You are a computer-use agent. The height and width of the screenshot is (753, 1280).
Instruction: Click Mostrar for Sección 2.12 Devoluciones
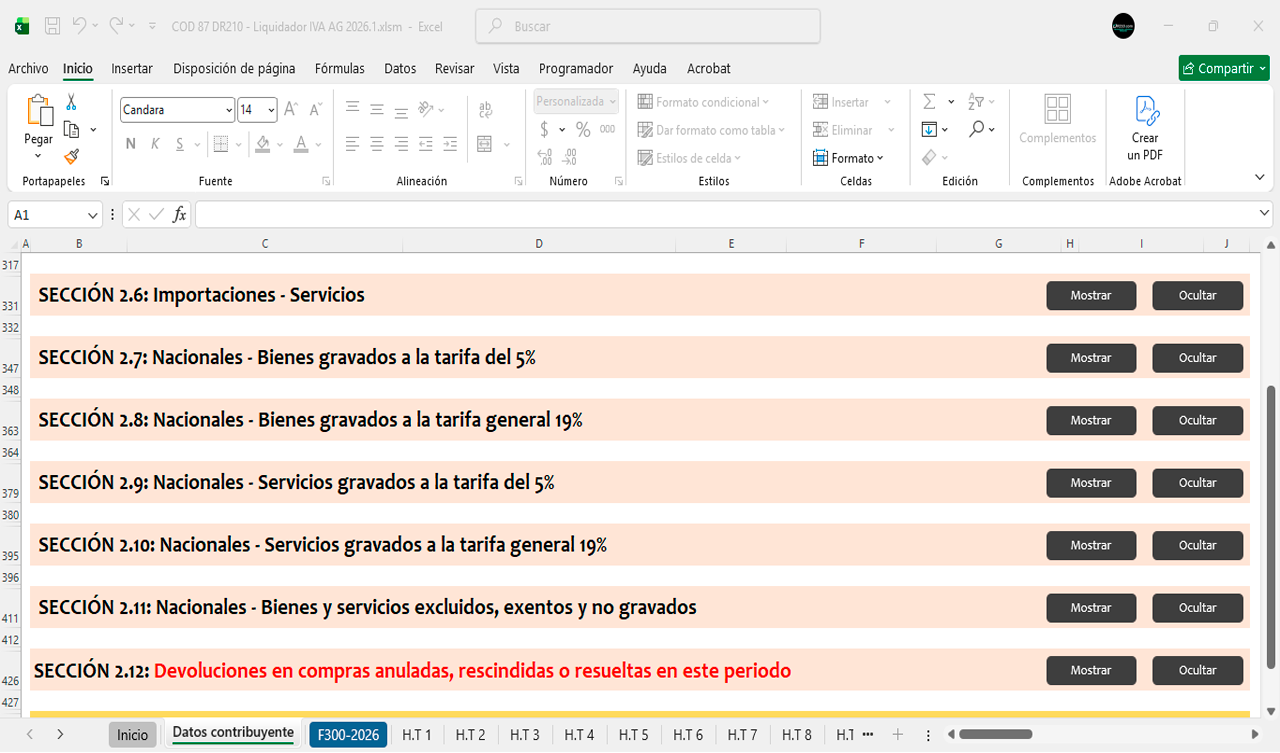point(1091,671)
